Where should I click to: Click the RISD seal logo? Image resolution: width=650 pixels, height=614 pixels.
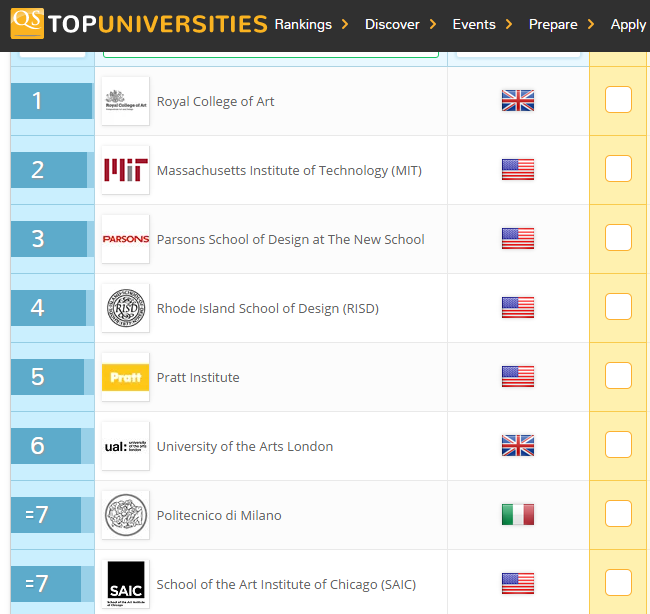click(x=126, y=308)
